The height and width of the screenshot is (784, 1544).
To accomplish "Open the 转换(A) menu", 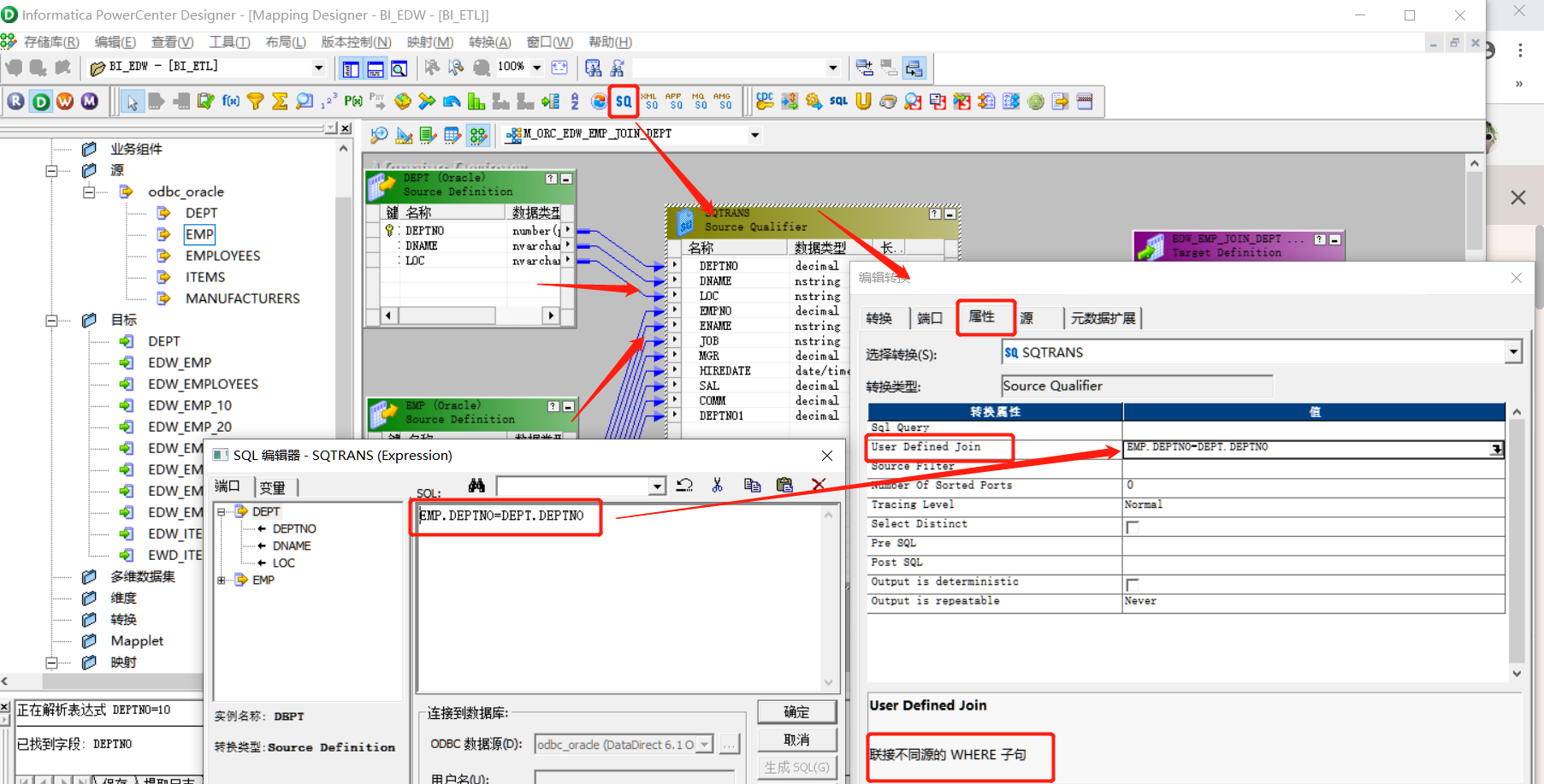I will point(490,42).
